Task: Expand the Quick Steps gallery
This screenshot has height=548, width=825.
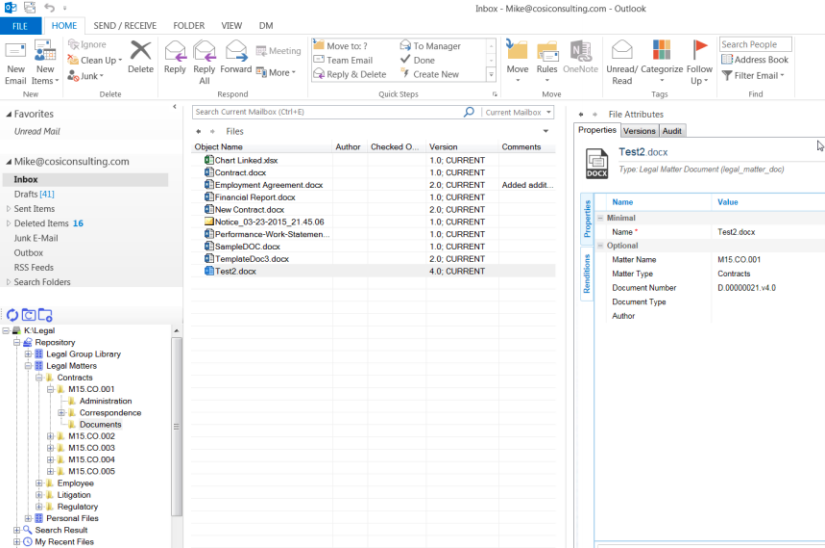Action: pos(491,75)
